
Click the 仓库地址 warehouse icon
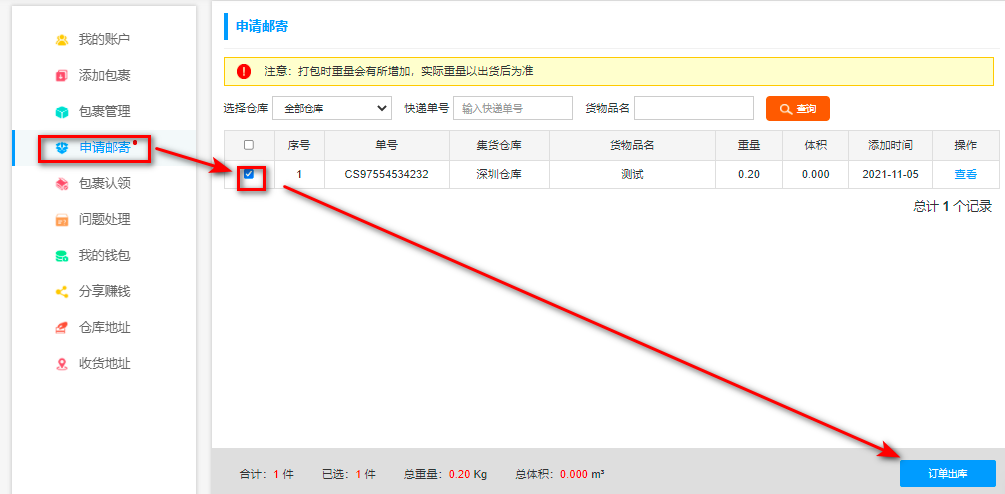coord(62,328)
